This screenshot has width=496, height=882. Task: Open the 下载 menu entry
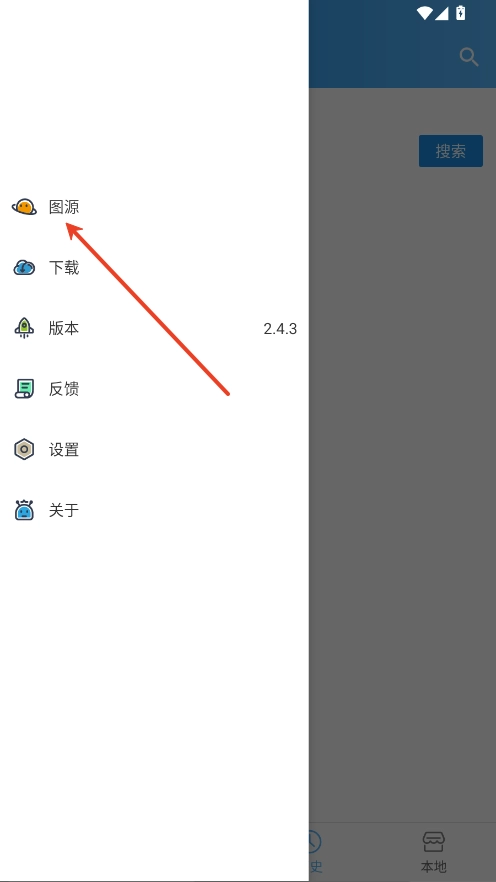[154, 268]
